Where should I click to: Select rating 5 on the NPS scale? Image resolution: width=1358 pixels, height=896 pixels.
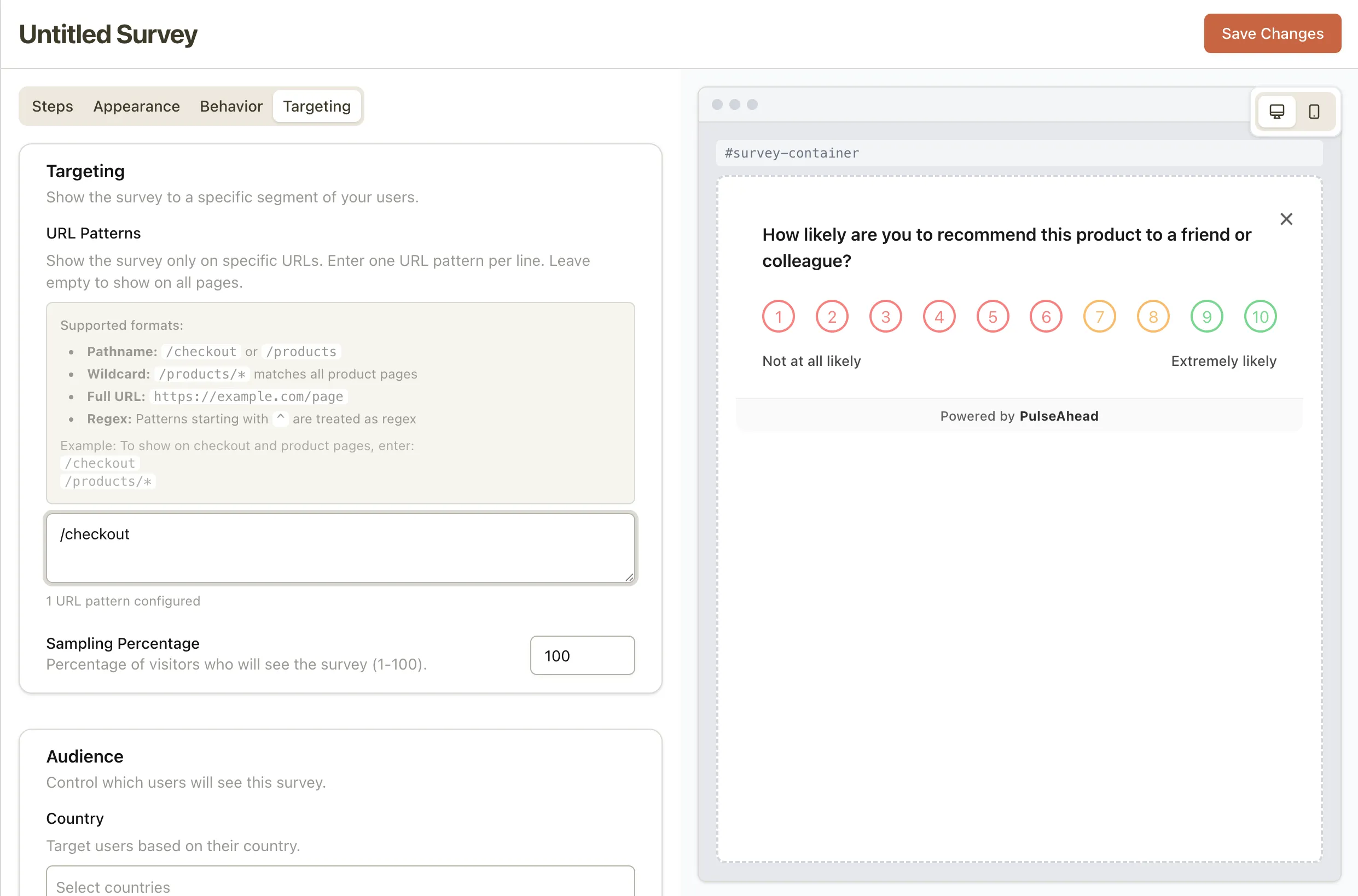pos(992,316)
